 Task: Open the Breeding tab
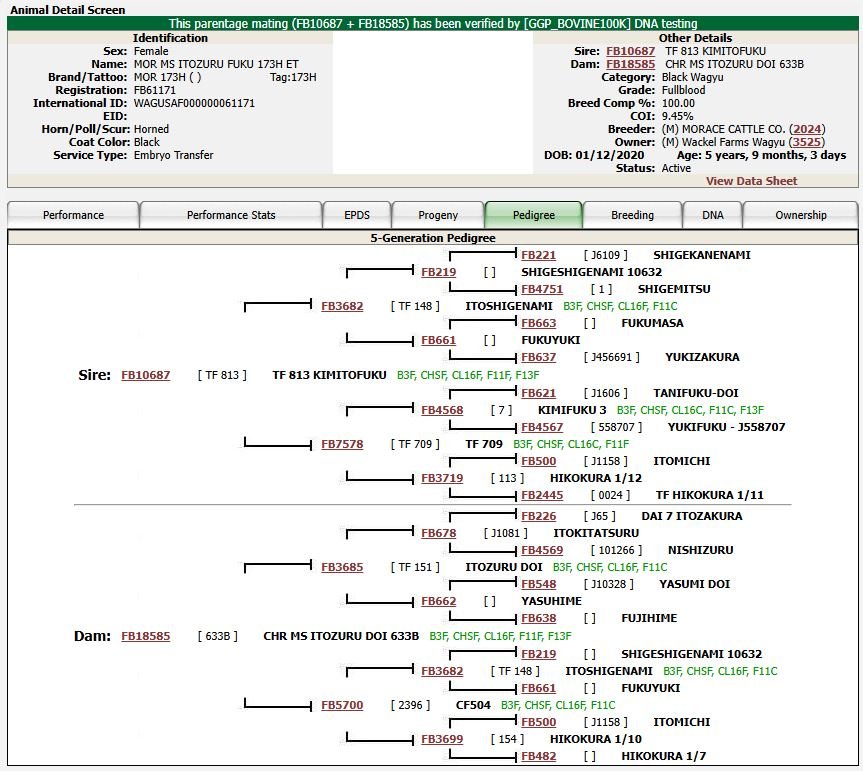pos(632,215)
